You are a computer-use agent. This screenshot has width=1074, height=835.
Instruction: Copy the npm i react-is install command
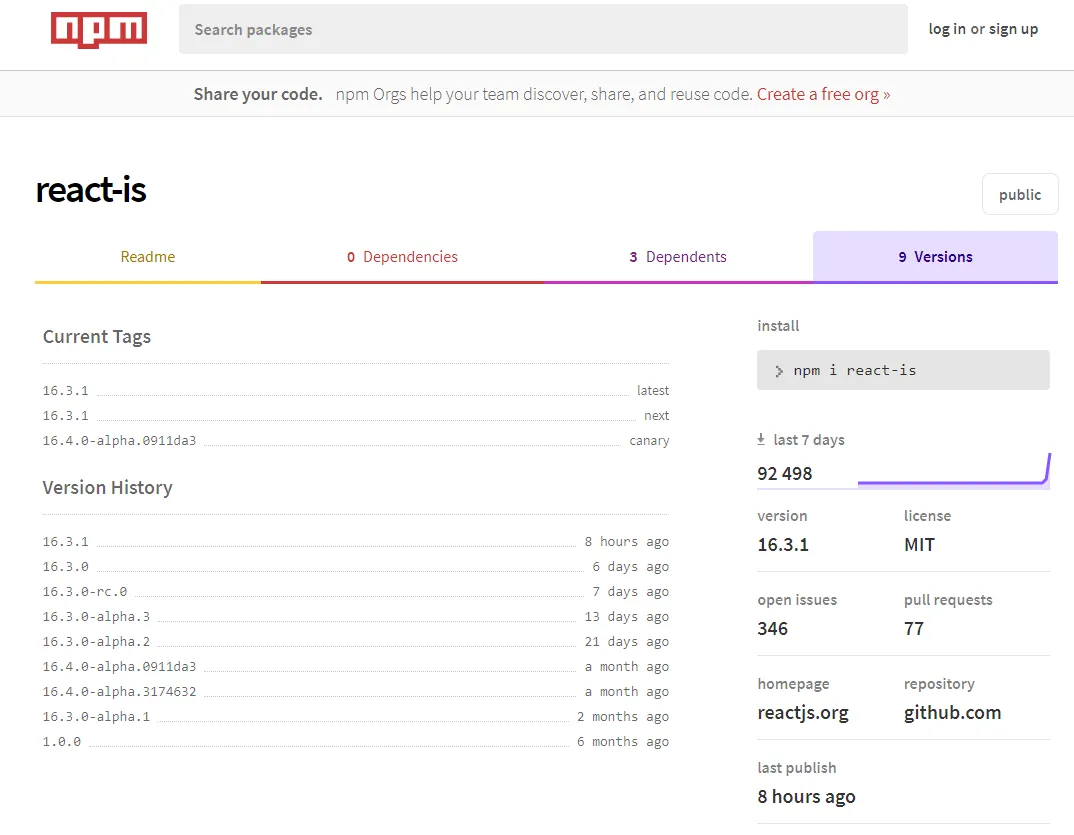pyautogui.click(x=903, y=371)
